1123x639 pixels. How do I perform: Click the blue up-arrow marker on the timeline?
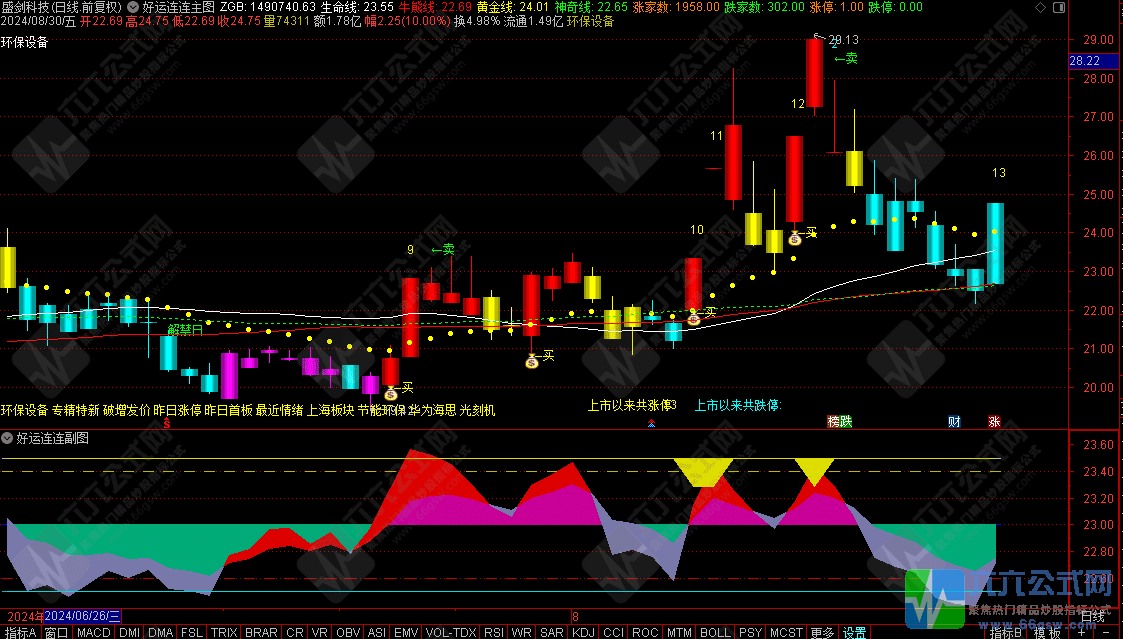[651, 423]
